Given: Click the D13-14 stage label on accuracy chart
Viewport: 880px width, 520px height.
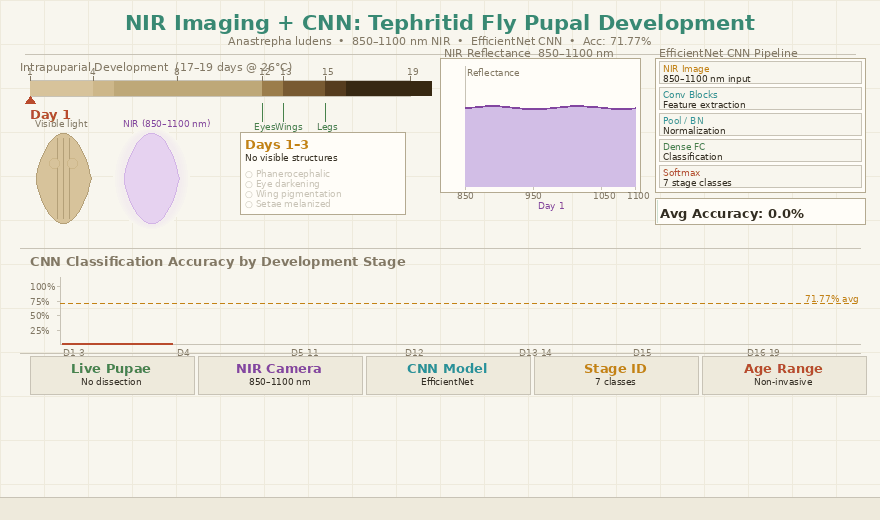Looking at the screenshot, I should [535, 352].
